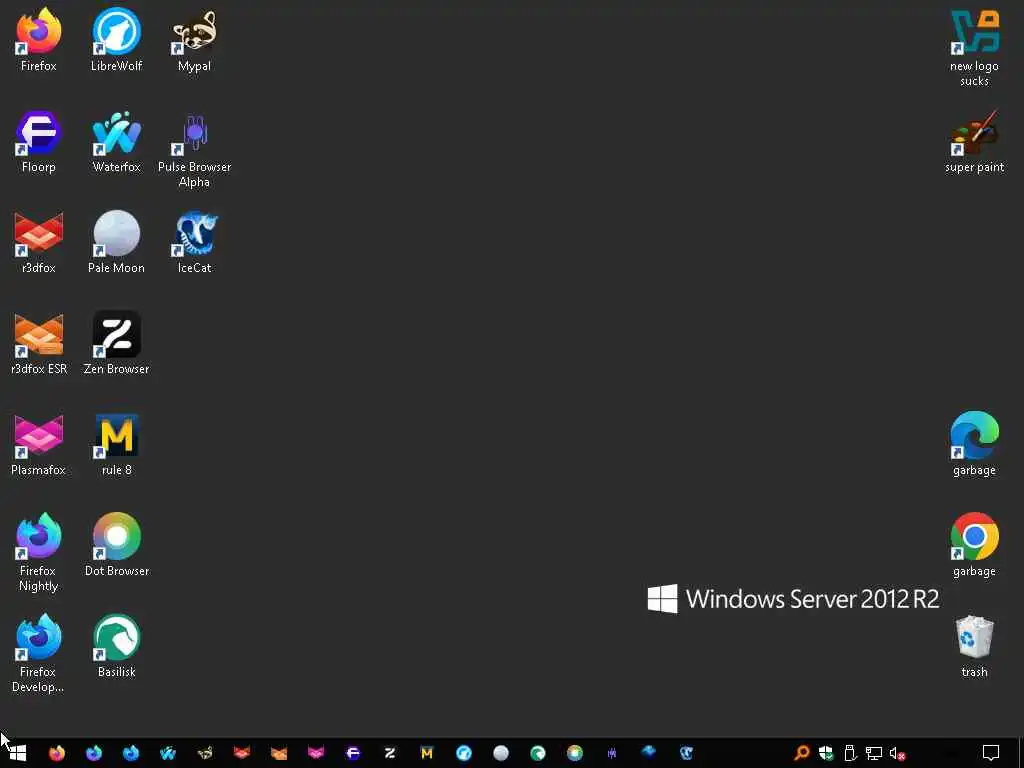This screenshot has width=1024, height=768.
Task: Click the blue diamond taskbar icon
Action: (x=648, y=752)
